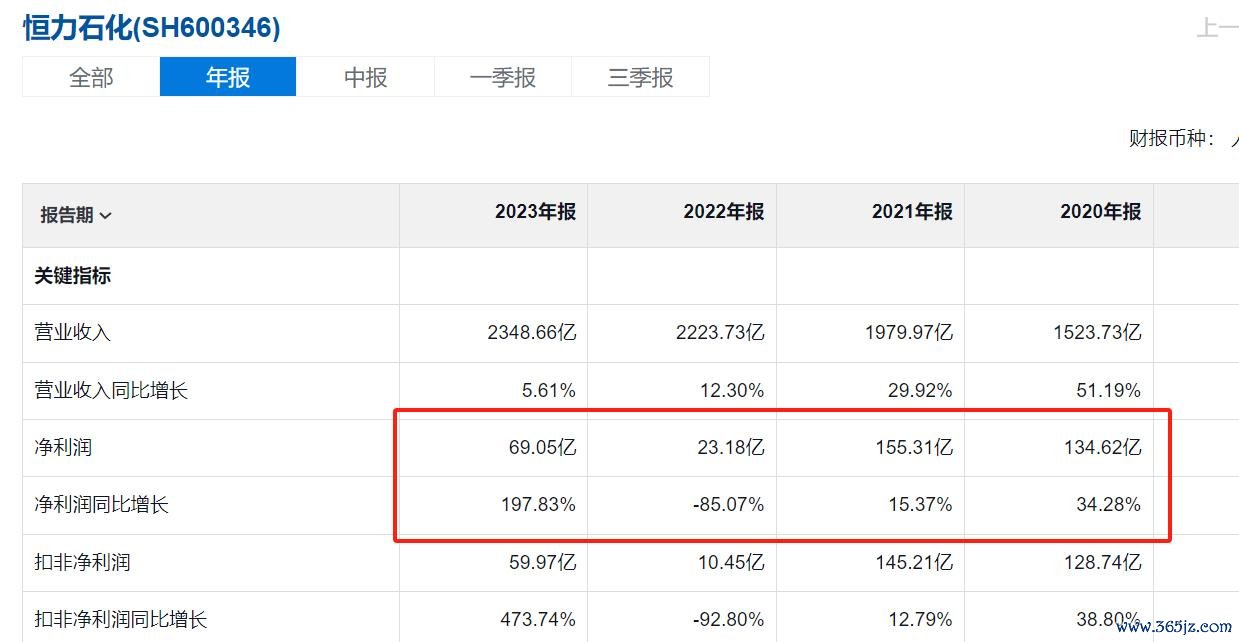Click the 34.28% growth value
The height and width of the screenshot is (642, 1239).
tap(1108, 505)
